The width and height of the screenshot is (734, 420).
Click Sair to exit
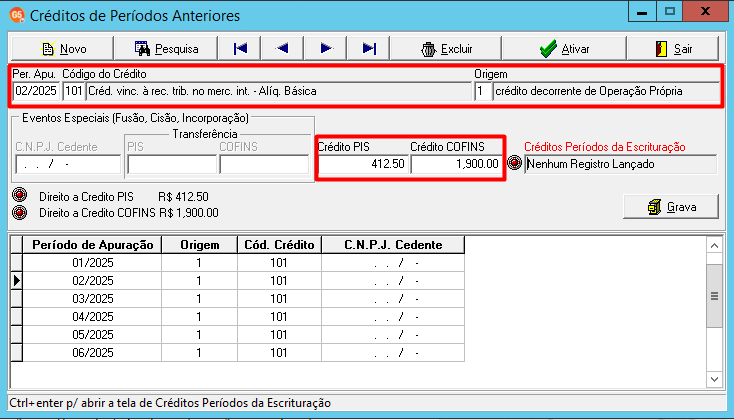coord(673,49)
